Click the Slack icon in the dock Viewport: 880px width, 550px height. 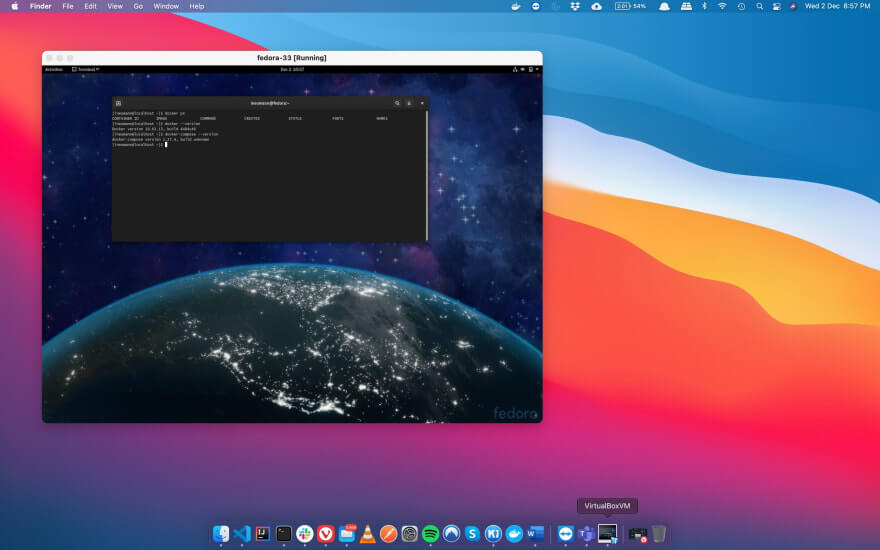tap(304, 534)
